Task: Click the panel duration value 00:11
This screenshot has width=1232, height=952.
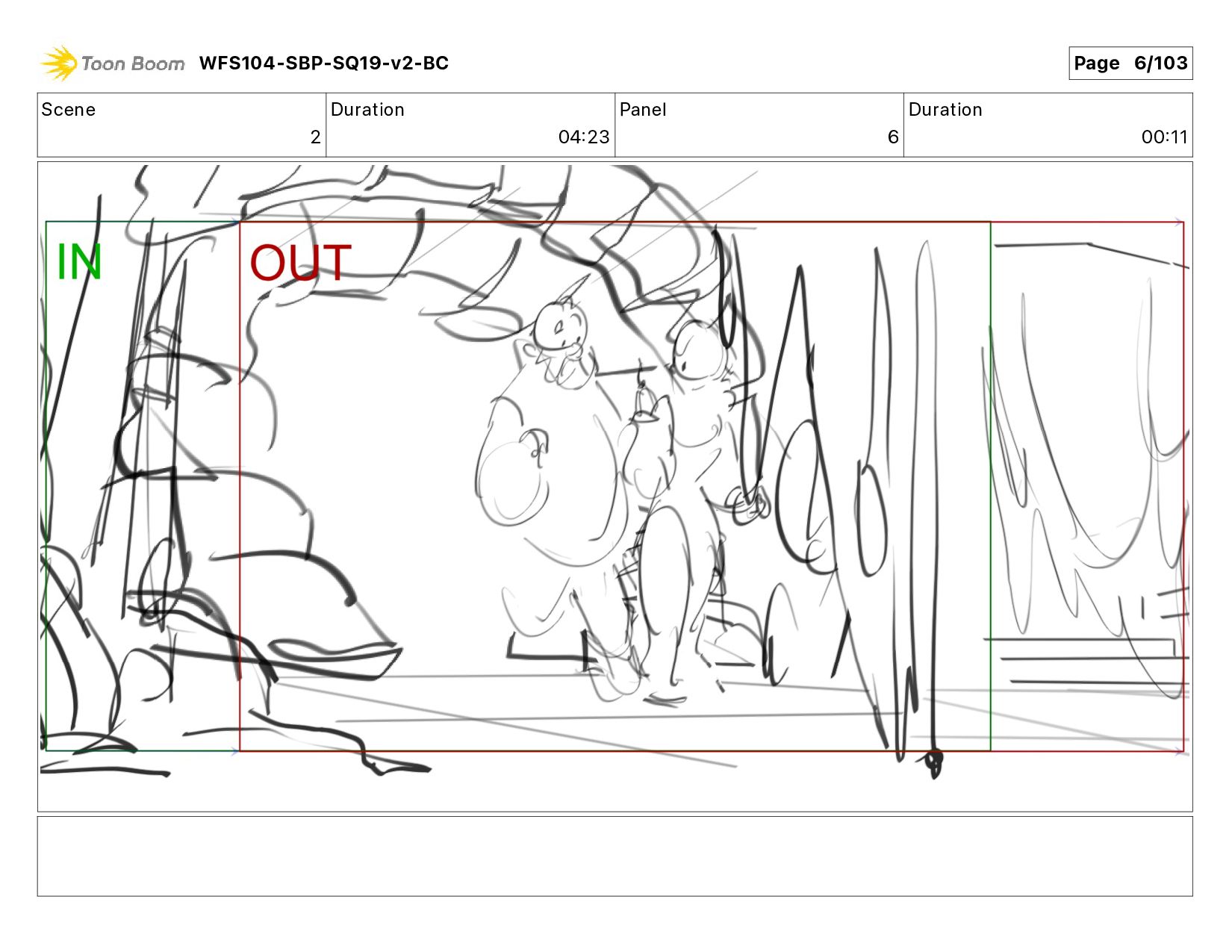Action: tap(1164, 137)
